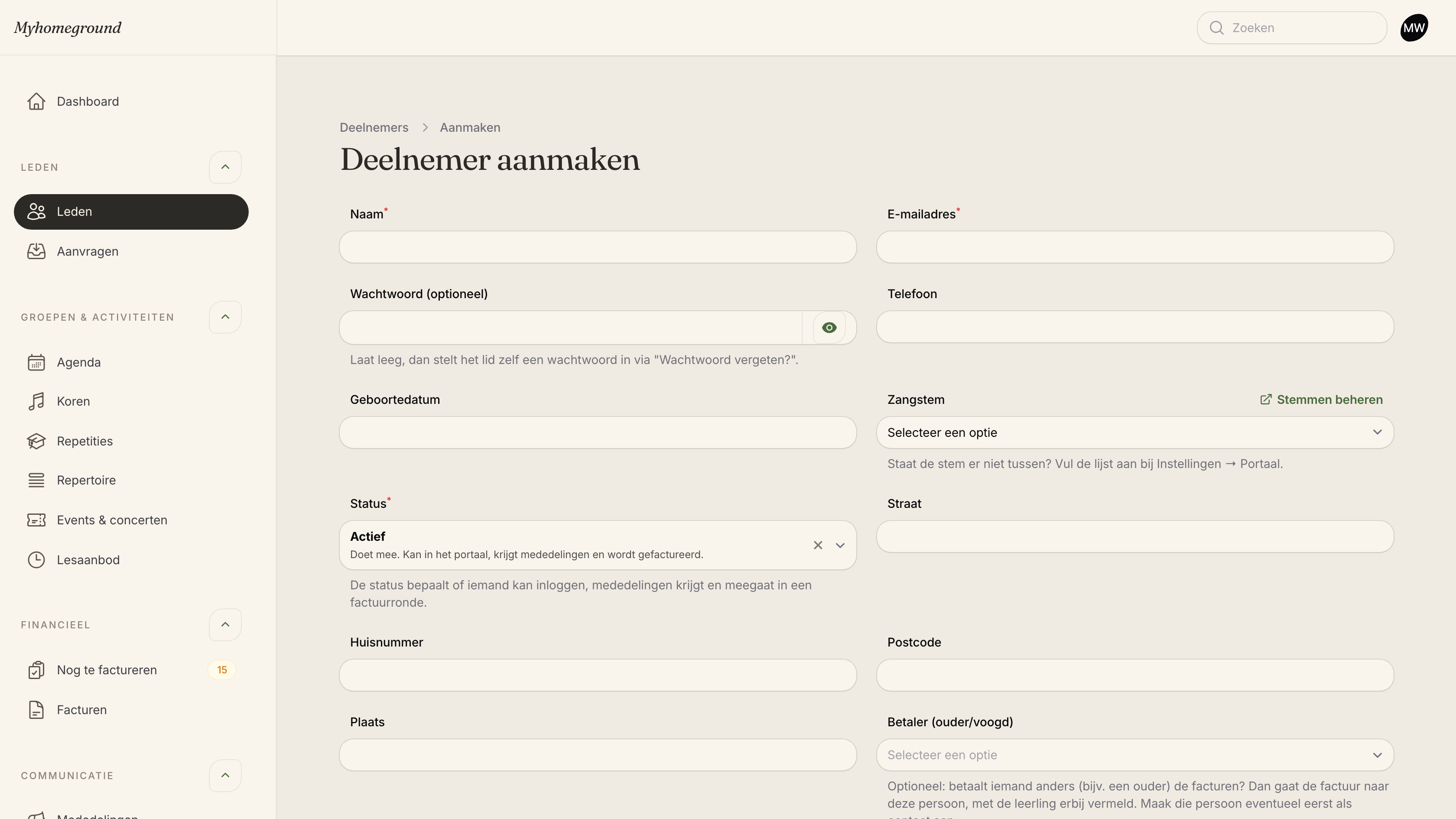Image resolution: width=1456 pixels, height=819 pixels.
Task: Open Dashboard via the house icon
Action: pos(36,101)
